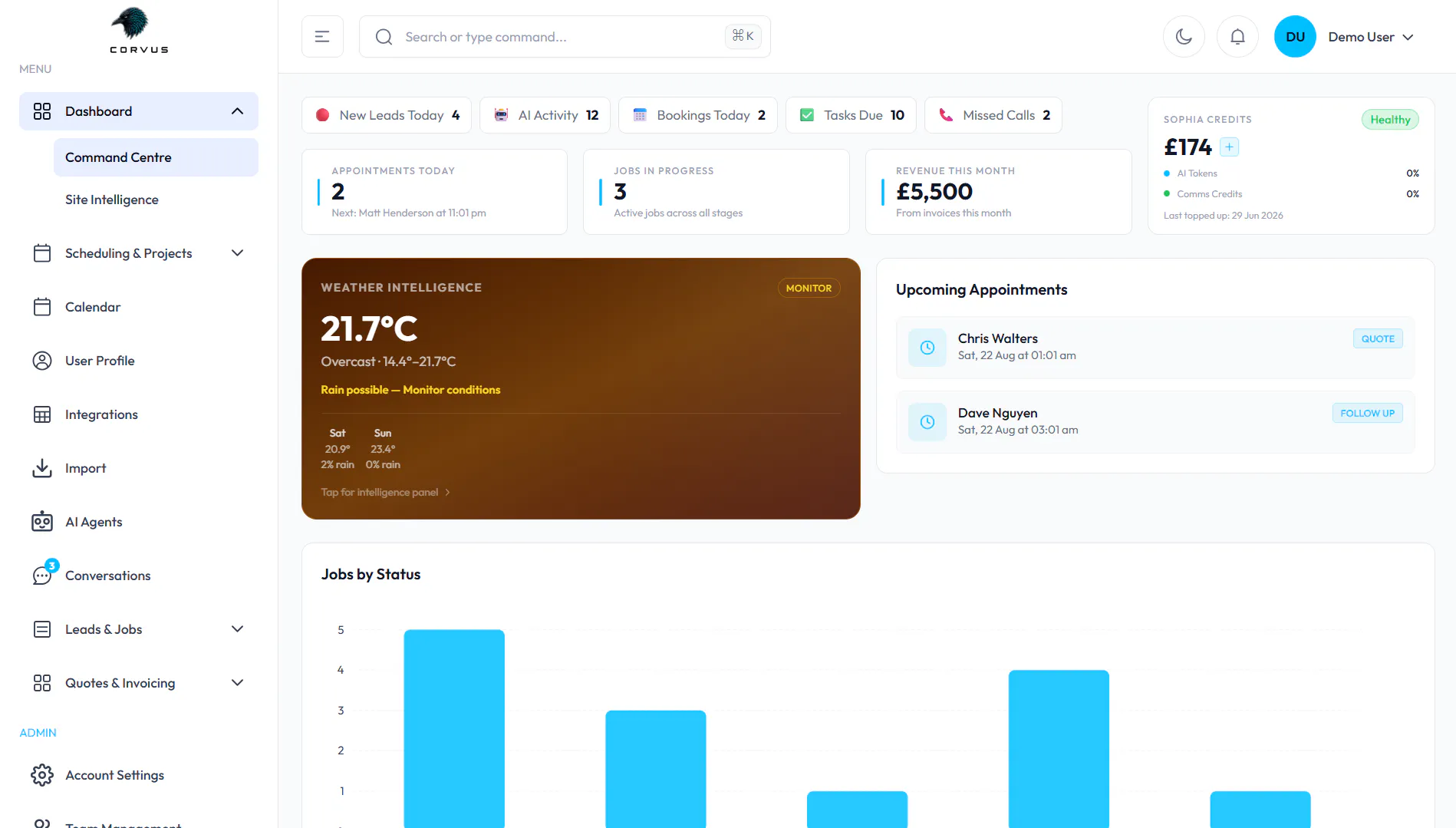Click the Dashboard grid icon
The height and width of the screenshot is (828, 1456).
pos(42,111)
